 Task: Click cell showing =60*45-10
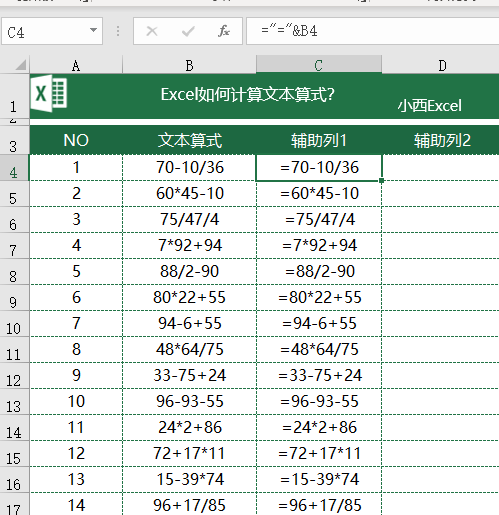coord(319,194)
